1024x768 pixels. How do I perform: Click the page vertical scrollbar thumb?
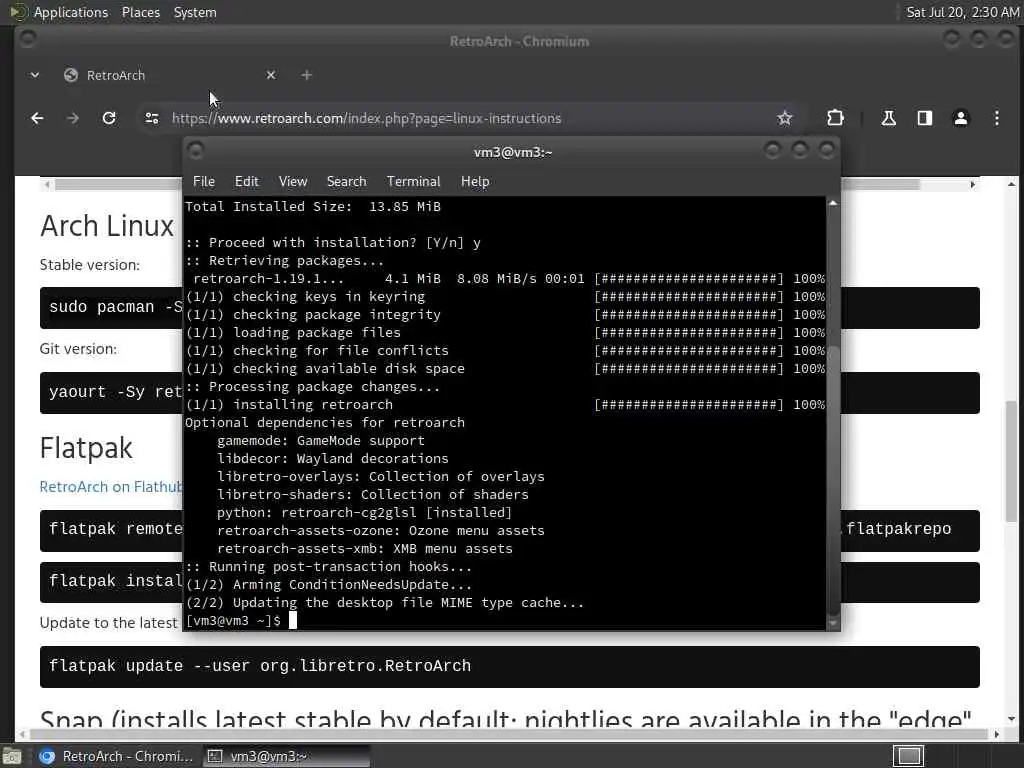pyautogui.click(x=1011, y=460)
